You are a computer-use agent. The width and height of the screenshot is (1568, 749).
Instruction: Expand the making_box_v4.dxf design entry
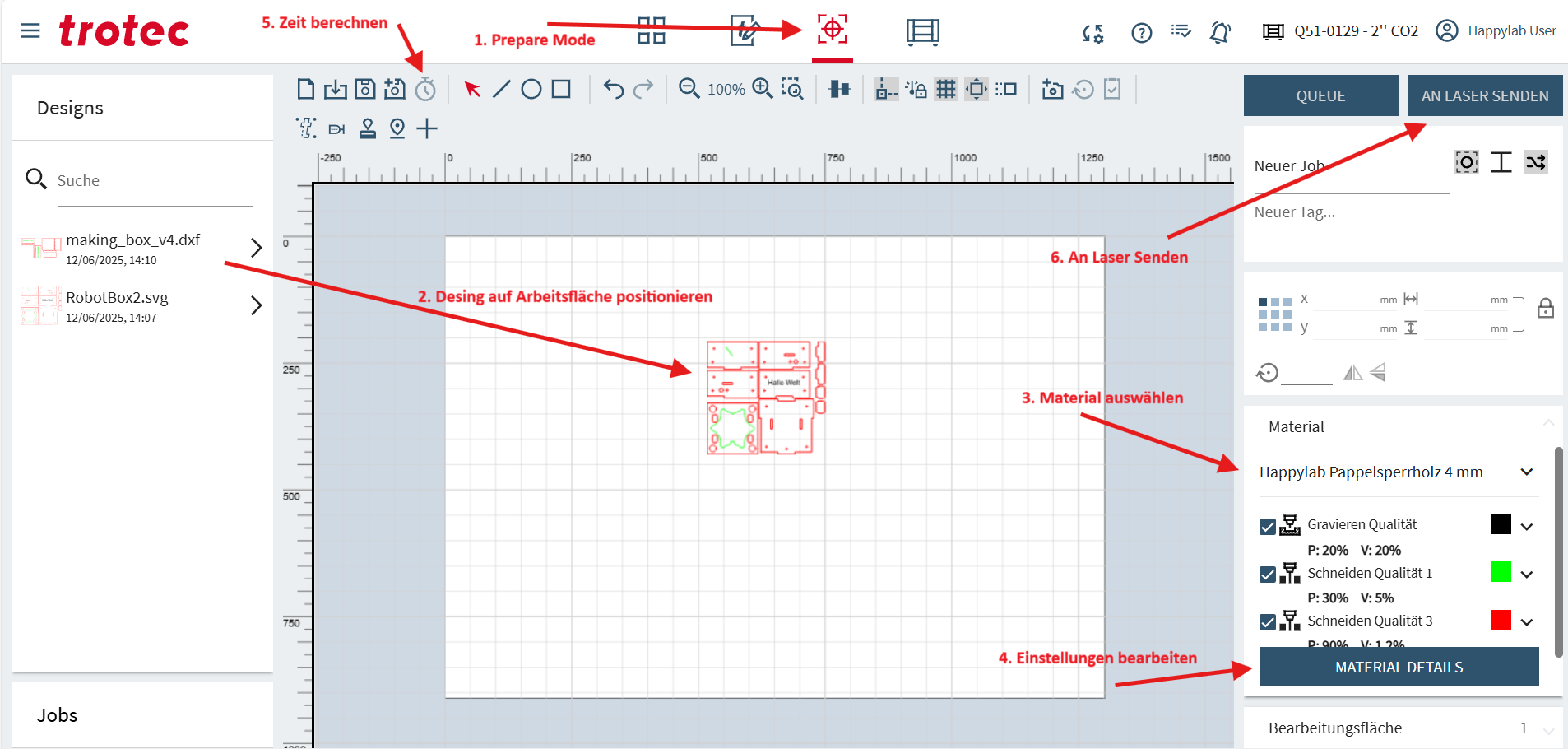[x=256, y=248]
